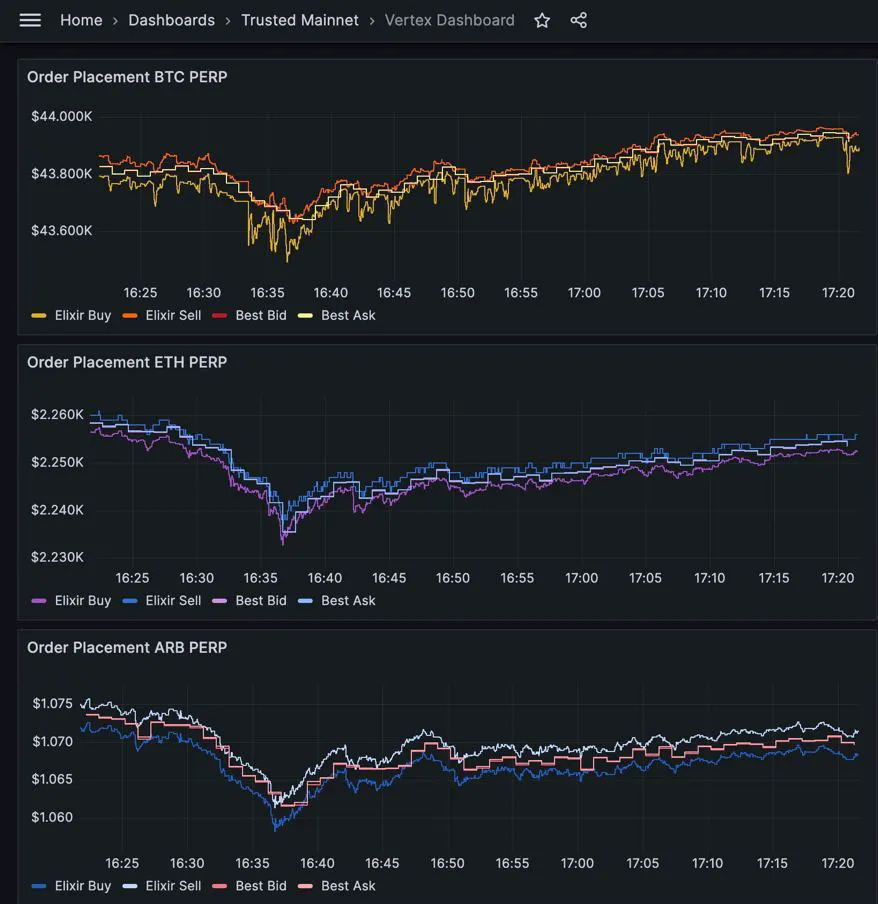The height and width of the screenshot is (904, 878).
Task: Toggle Elixir Sell series in BTC panel
Action: point(175,315)
